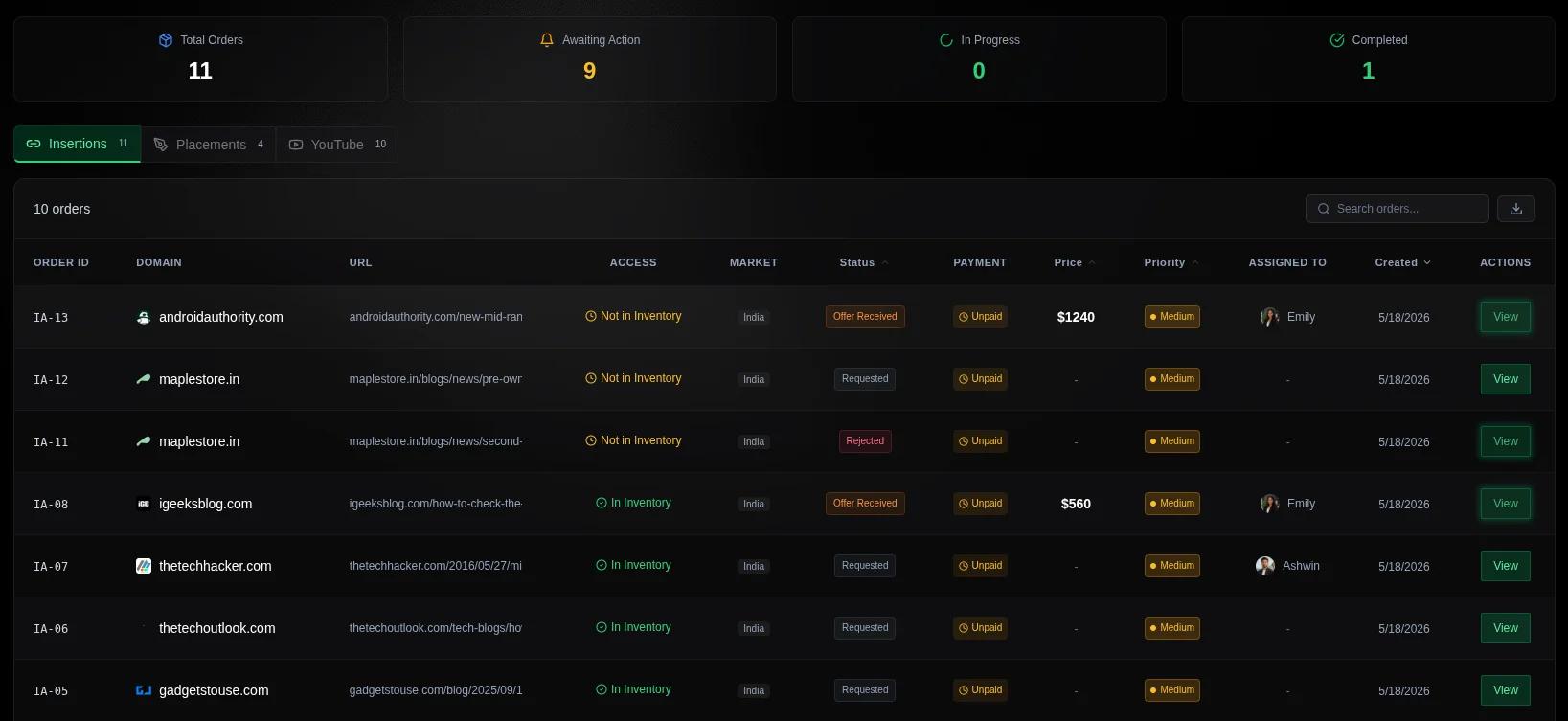Focus the Search orders field
Screen dimensions: 1568x721
click(1398, 209)
